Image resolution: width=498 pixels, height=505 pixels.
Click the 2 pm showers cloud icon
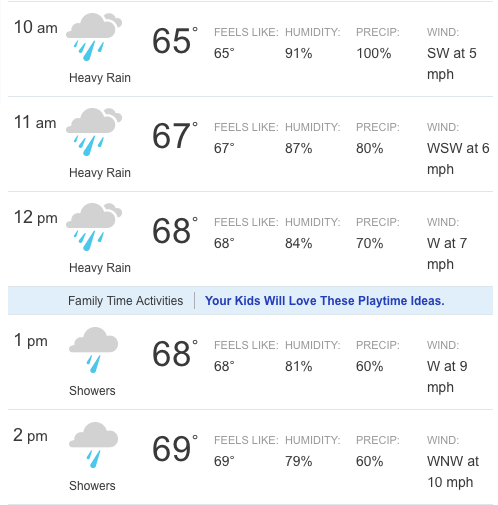pos(93,445)
